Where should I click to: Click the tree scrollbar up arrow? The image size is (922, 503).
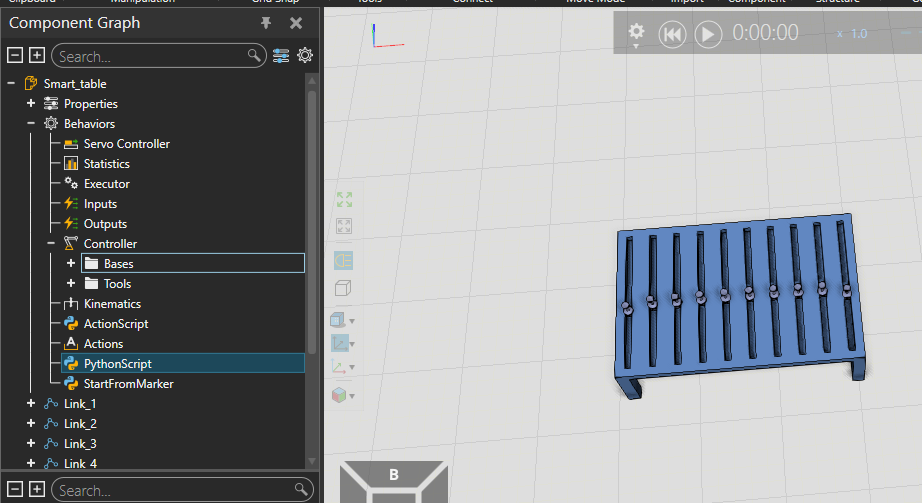coord(312,80)
